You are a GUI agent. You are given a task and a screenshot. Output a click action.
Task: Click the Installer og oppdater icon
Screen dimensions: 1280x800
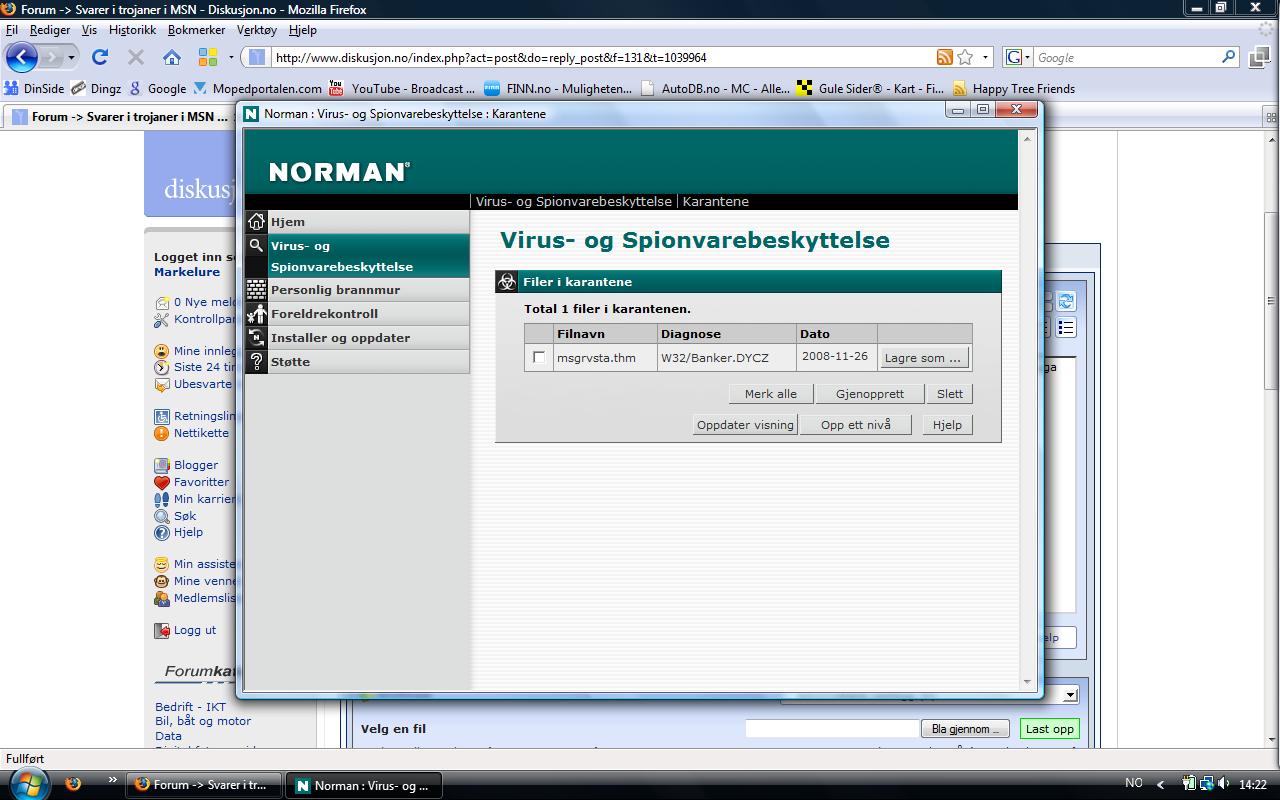tap(257, 337)
